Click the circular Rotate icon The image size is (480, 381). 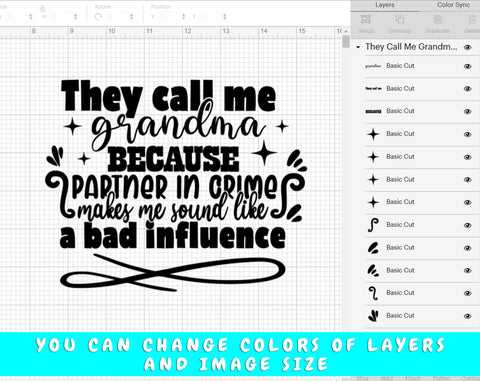(98, 17)
